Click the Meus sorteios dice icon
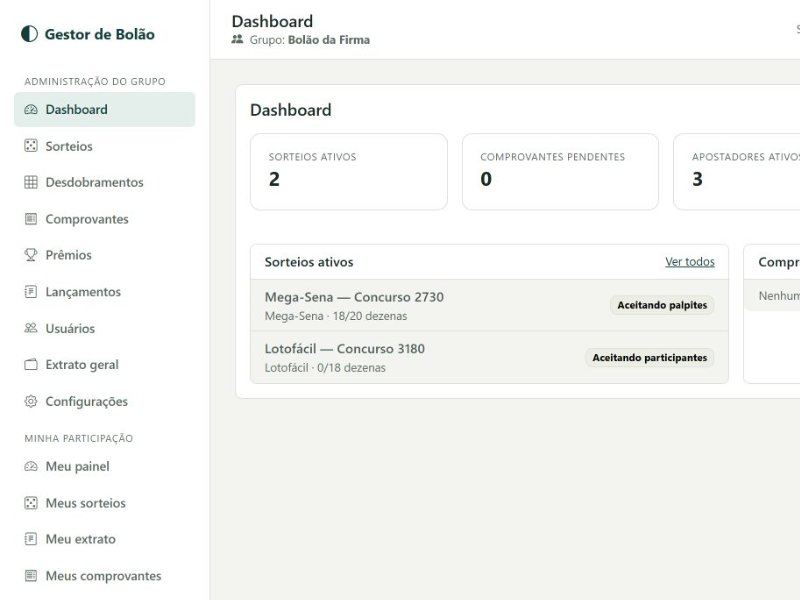The height and width of the screenshot is (600, 800). click(31, 503)
